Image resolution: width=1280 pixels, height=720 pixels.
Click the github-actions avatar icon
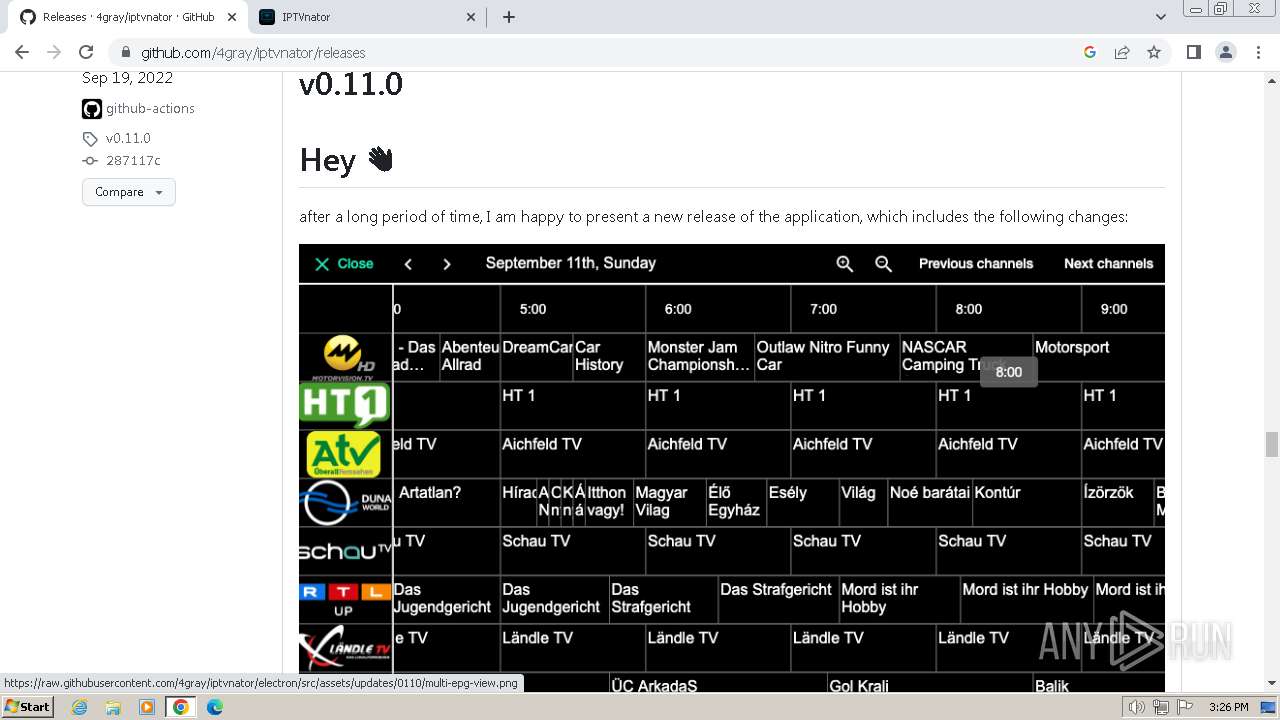(x=92, y=109)
